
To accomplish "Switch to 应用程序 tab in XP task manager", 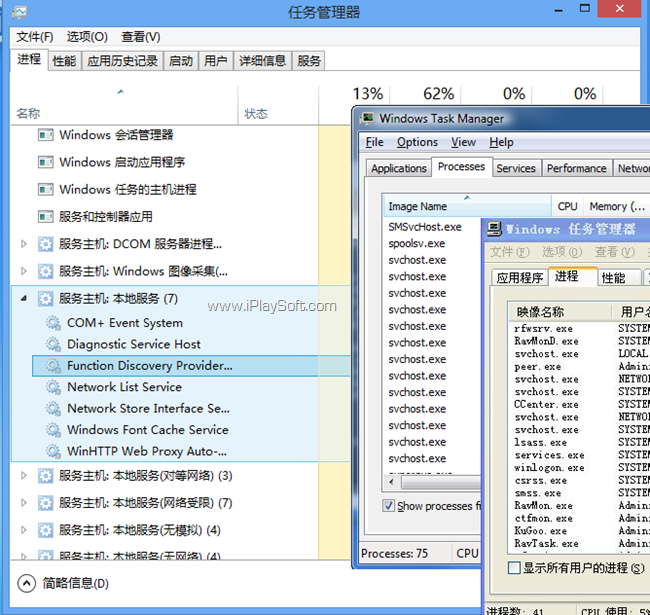I will point(519,278).
